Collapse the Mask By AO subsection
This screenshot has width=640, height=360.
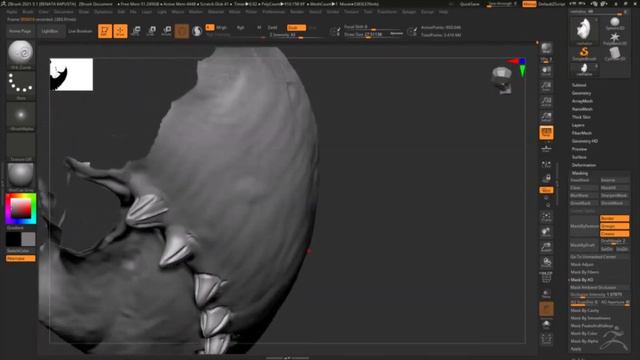(x=582, y=280)
